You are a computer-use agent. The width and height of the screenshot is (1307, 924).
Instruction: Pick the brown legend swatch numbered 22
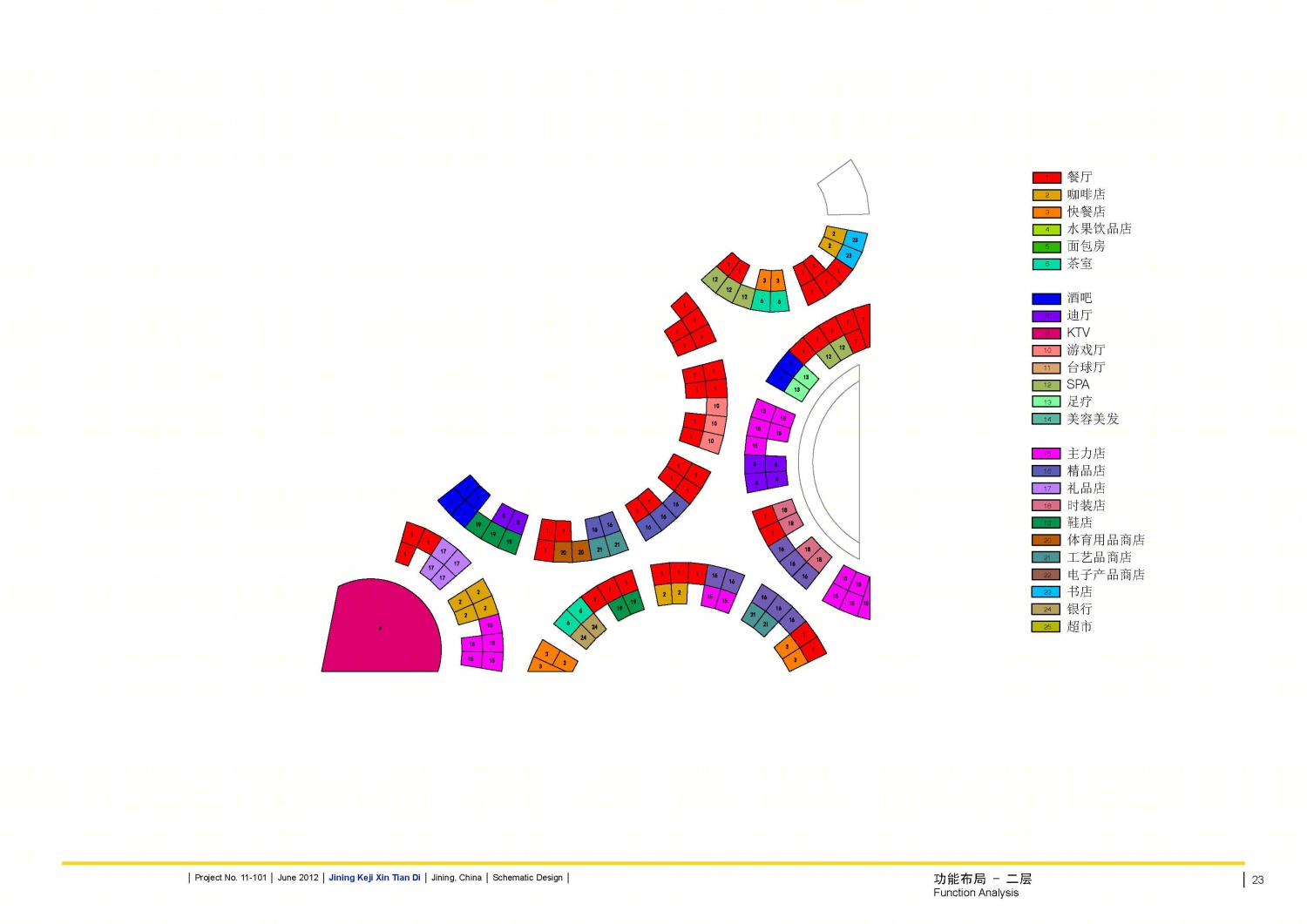[1046, 575]
